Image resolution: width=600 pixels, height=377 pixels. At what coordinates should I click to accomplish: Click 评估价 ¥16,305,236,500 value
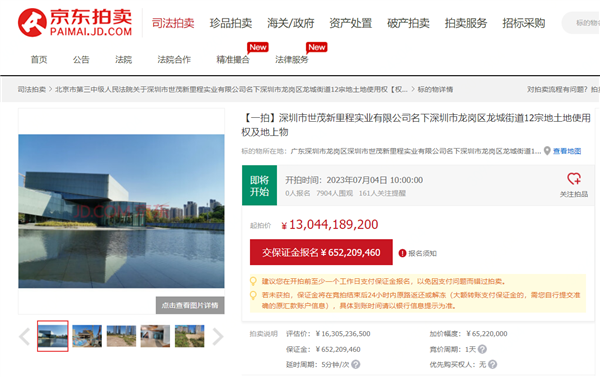[x=343, y=334]
